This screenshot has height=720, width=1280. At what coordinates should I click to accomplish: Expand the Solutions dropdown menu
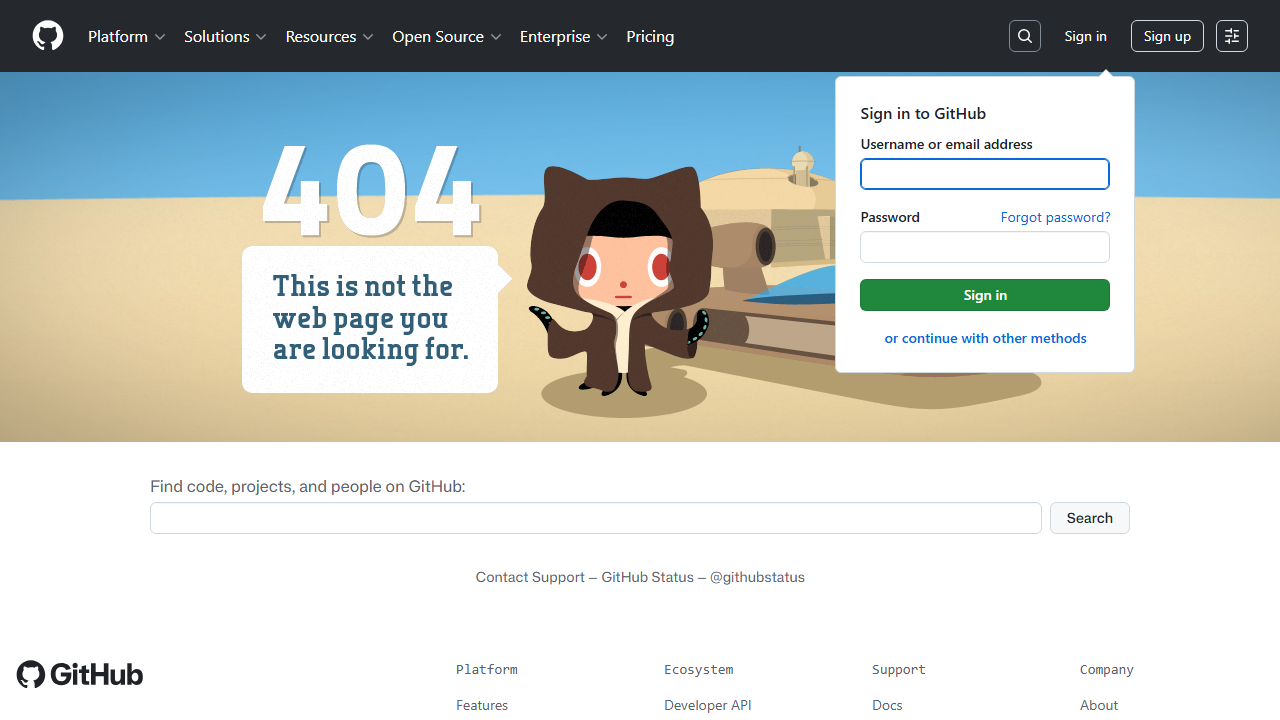point(225,36)
